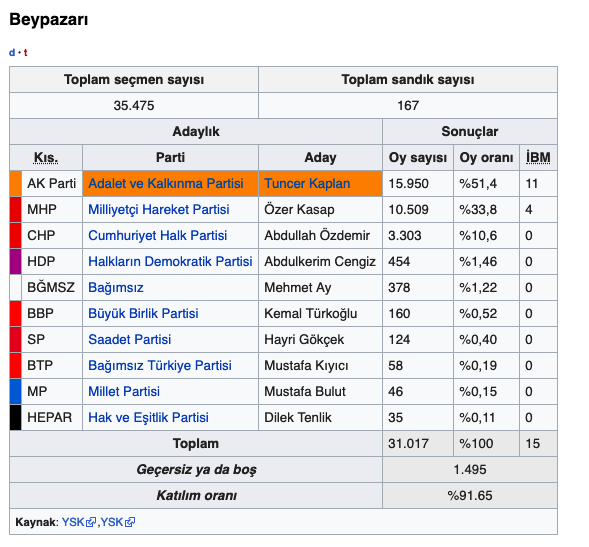
Task: Open the red 't' talk link
Action: click(26, 53)
